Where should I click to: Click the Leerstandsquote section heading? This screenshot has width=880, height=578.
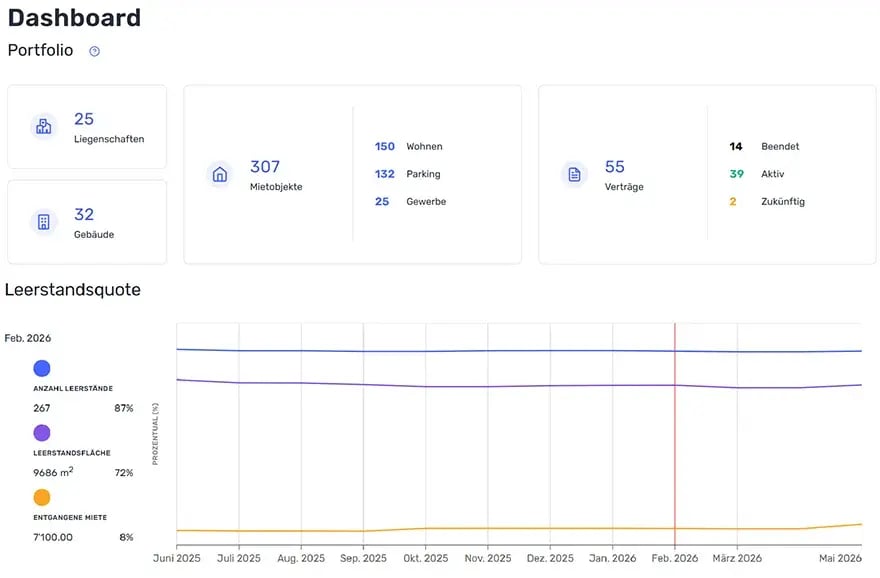coord(73,290)
